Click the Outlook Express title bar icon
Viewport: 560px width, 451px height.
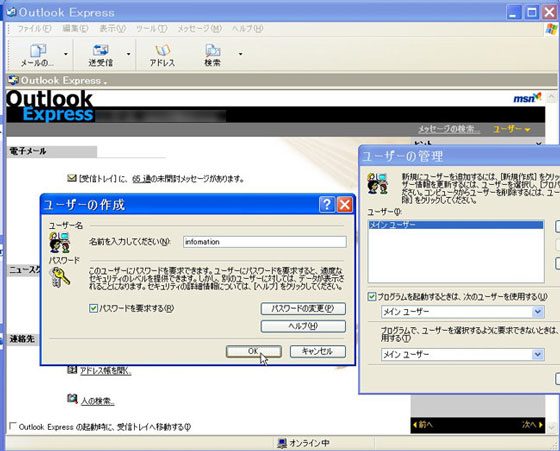tap(11, 12)
